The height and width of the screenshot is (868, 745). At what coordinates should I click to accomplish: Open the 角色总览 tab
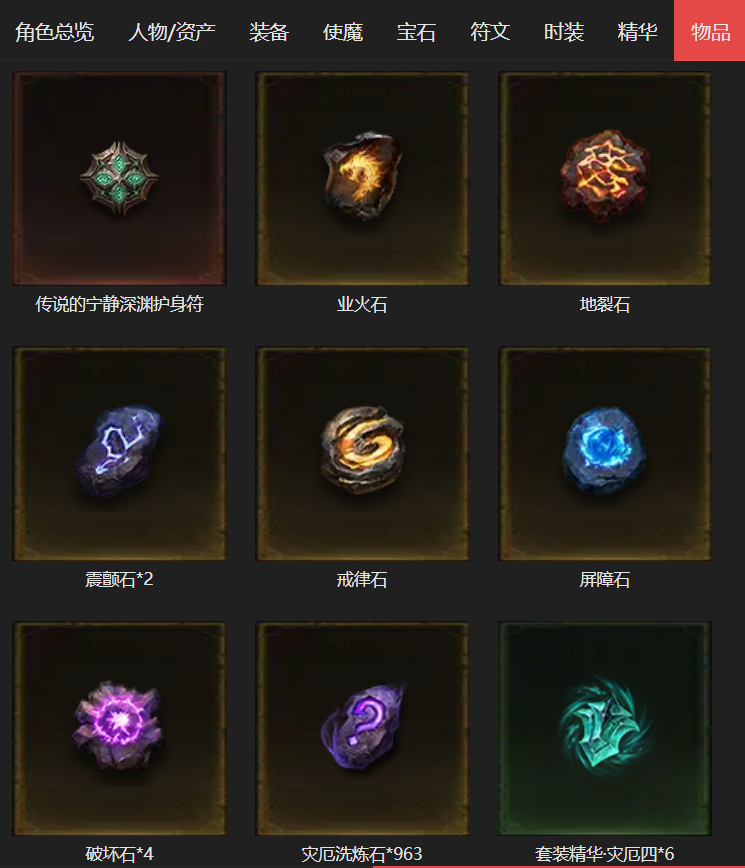coord(54,32)
